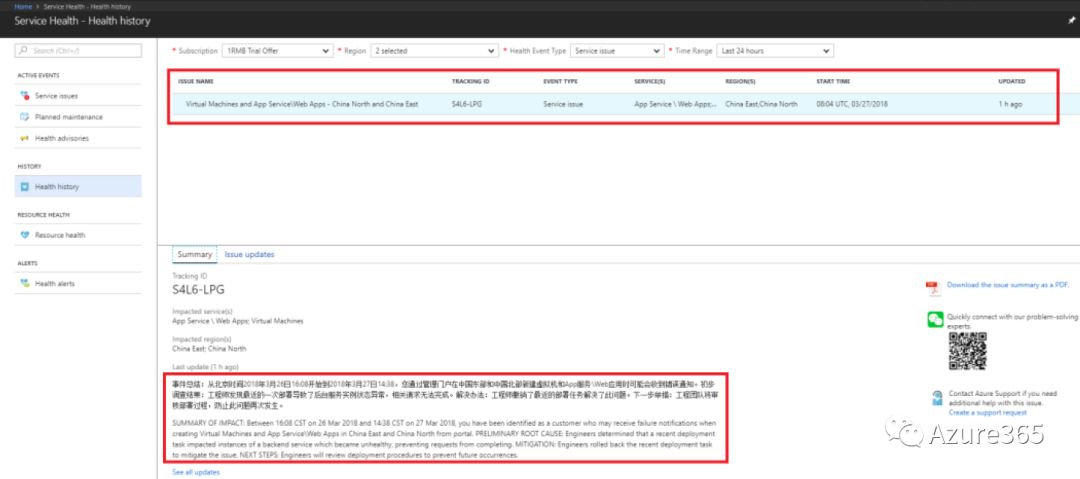
Task: Click the Resource health heart icon
Action: click(25, 235)
